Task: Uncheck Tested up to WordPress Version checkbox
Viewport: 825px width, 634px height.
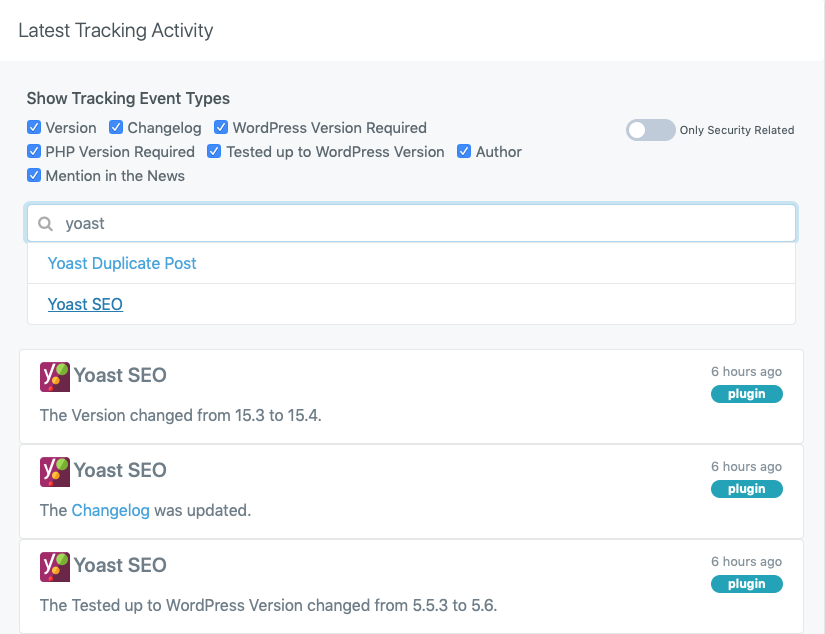Action: pos(214,152)
